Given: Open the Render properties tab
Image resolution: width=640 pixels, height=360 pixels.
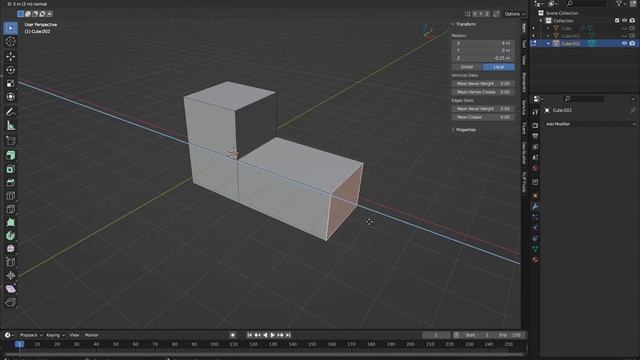Looking at the screenshot, I should [535, 126].
